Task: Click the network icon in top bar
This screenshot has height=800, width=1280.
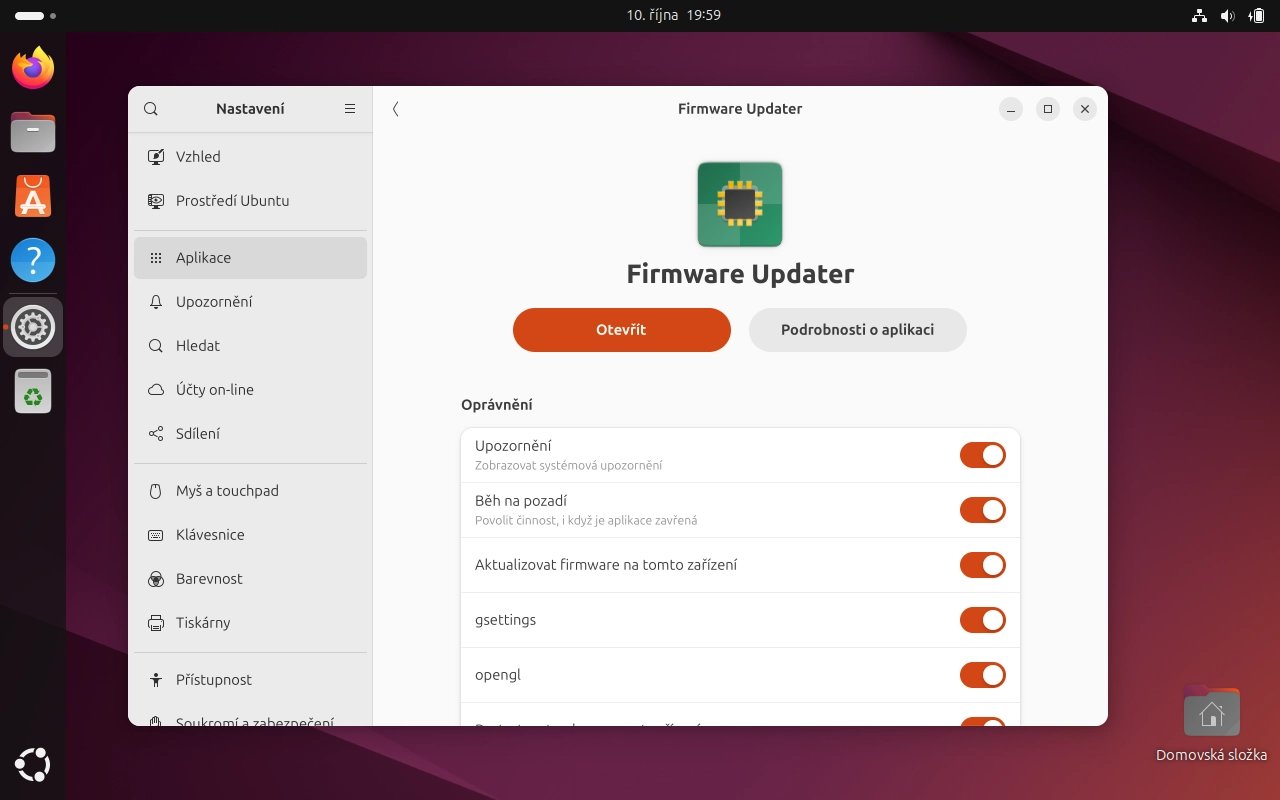Action: point(1199,15)
